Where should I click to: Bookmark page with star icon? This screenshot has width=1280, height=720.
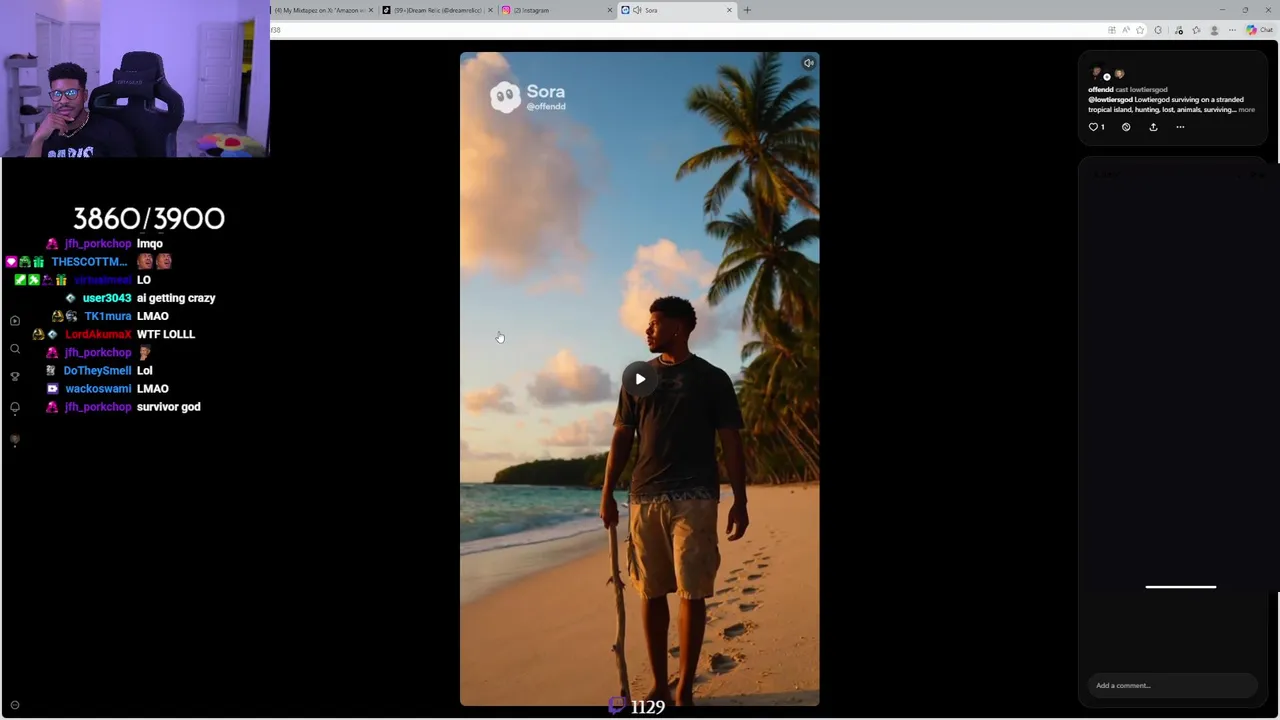[x=1140, y=30]
